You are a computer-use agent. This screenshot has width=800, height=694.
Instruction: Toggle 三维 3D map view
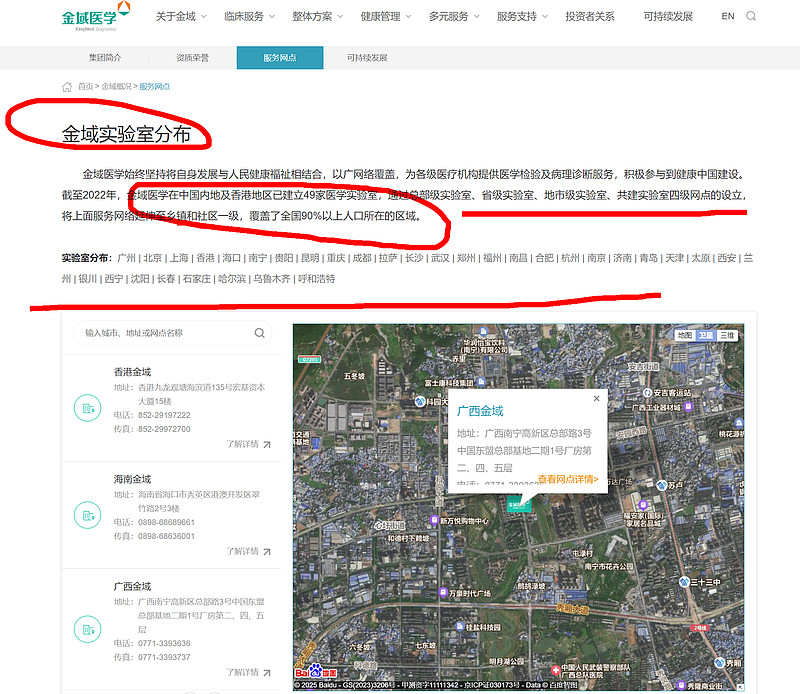[727, 334]
